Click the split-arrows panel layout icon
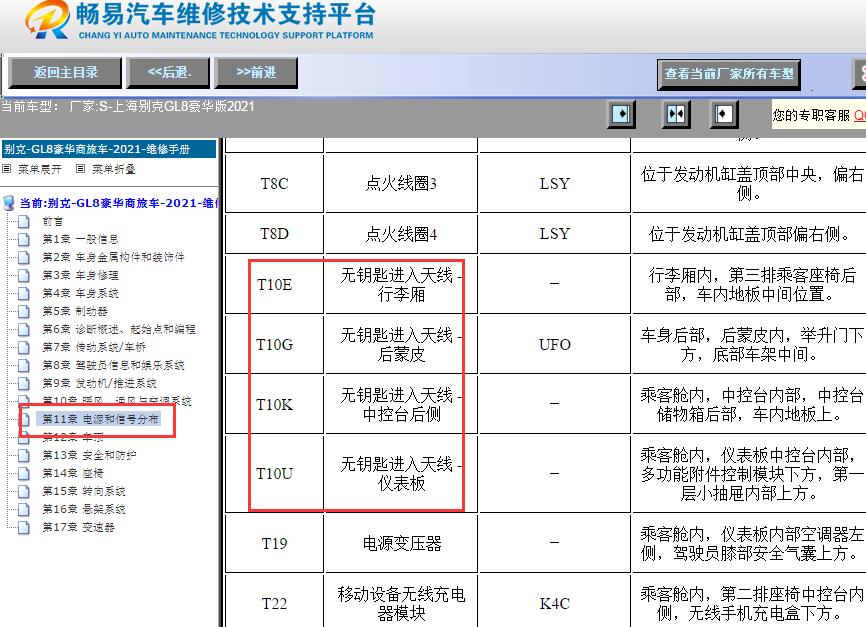 pos(676,114)
